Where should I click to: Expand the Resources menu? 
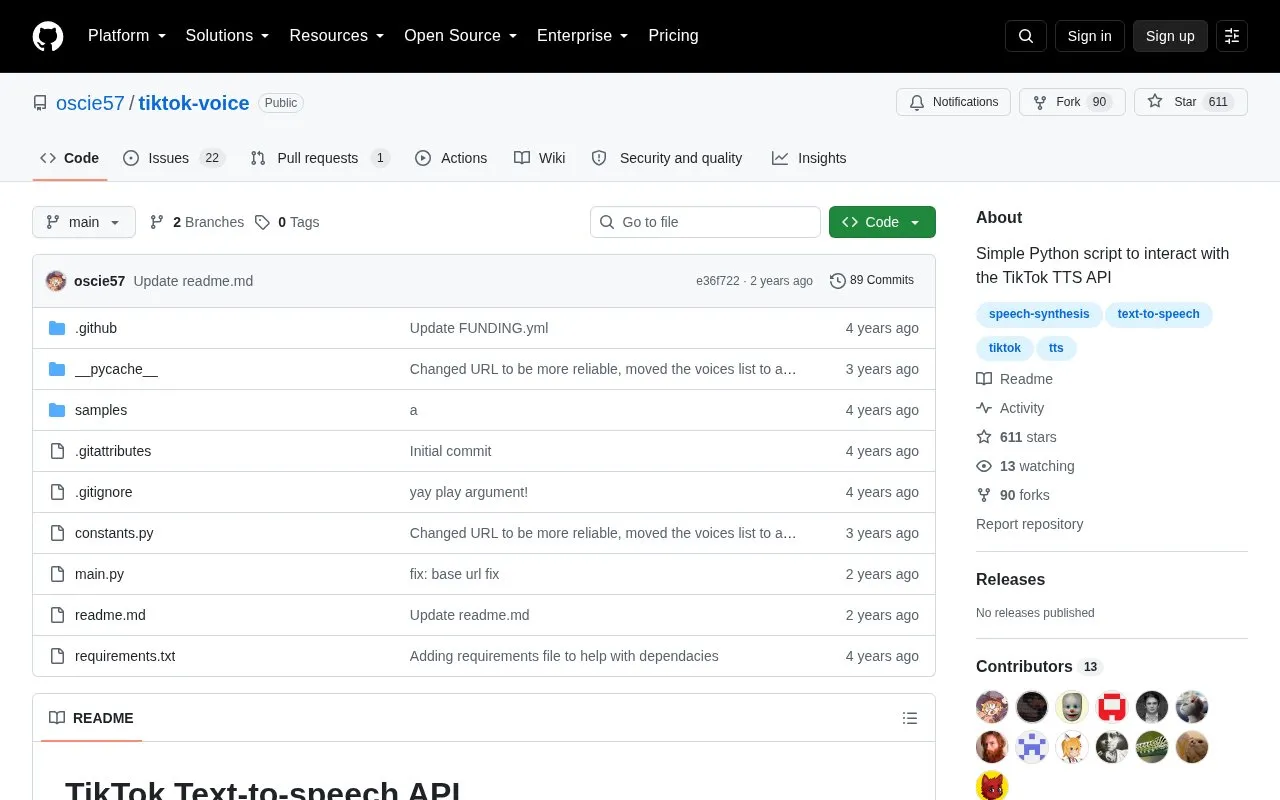337,36
